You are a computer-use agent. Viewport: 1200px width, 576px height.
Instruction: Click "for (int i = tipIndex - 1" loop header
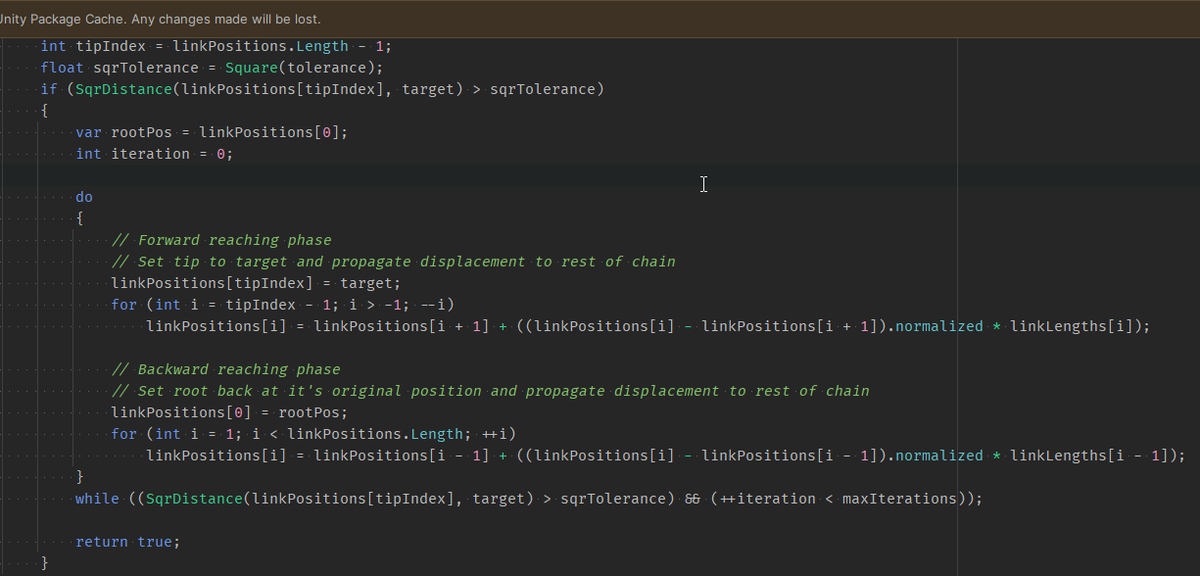tap(283, 305)
